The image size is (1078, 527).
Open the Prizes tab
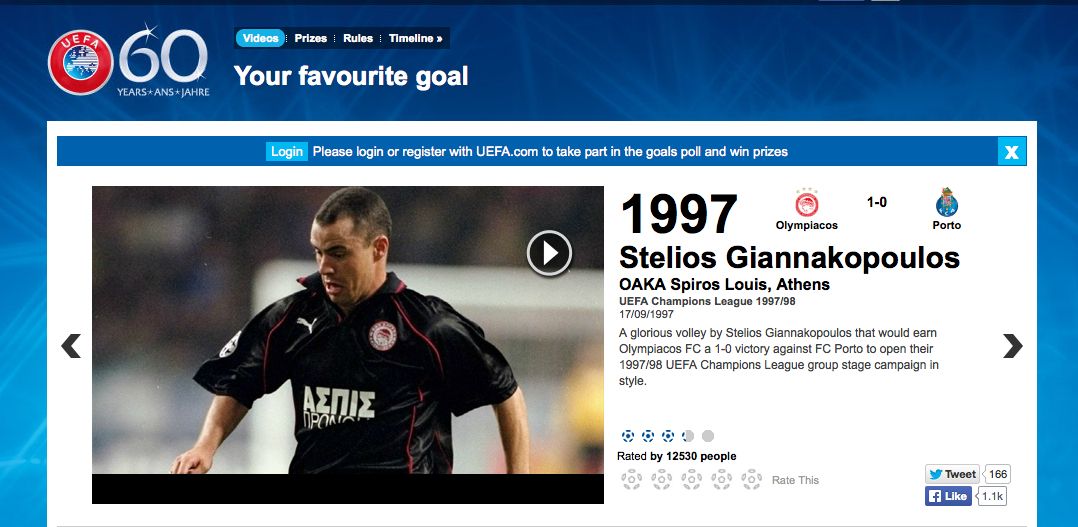311,38
